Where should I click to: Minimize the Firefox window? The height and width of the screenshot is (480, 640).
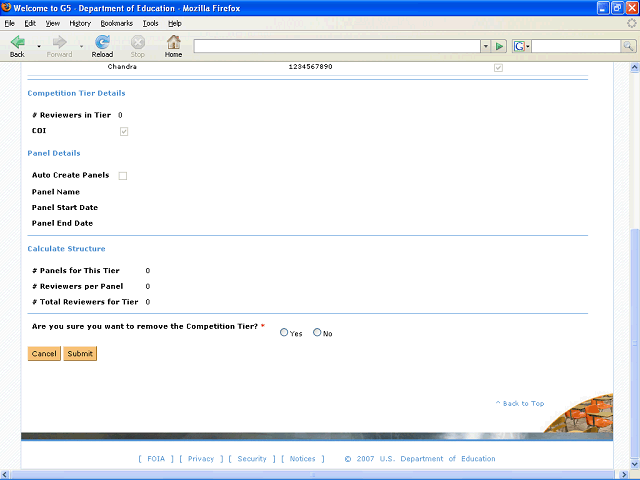(x=603, y=8)
